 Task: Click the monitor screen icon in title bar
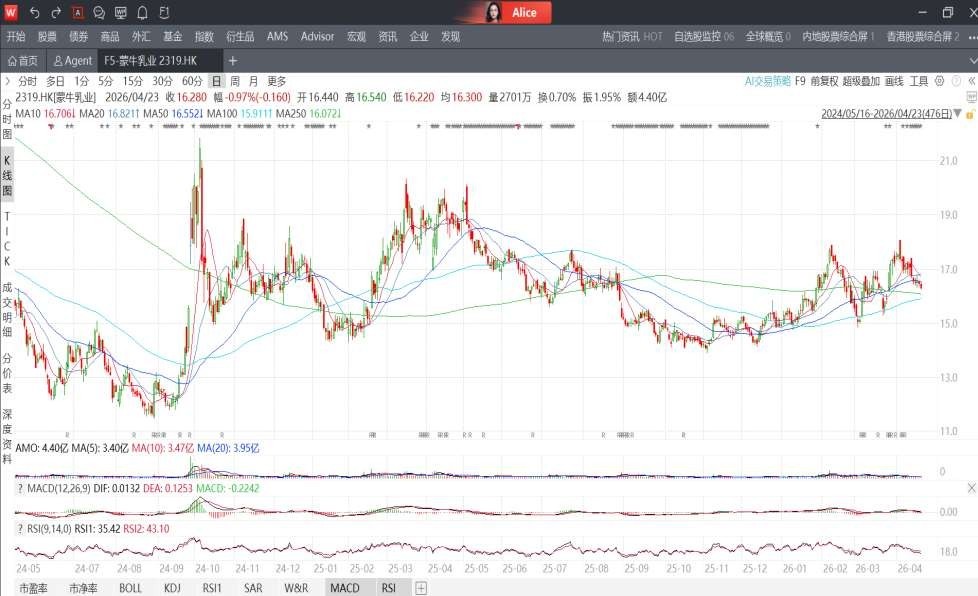click(120, 13)
